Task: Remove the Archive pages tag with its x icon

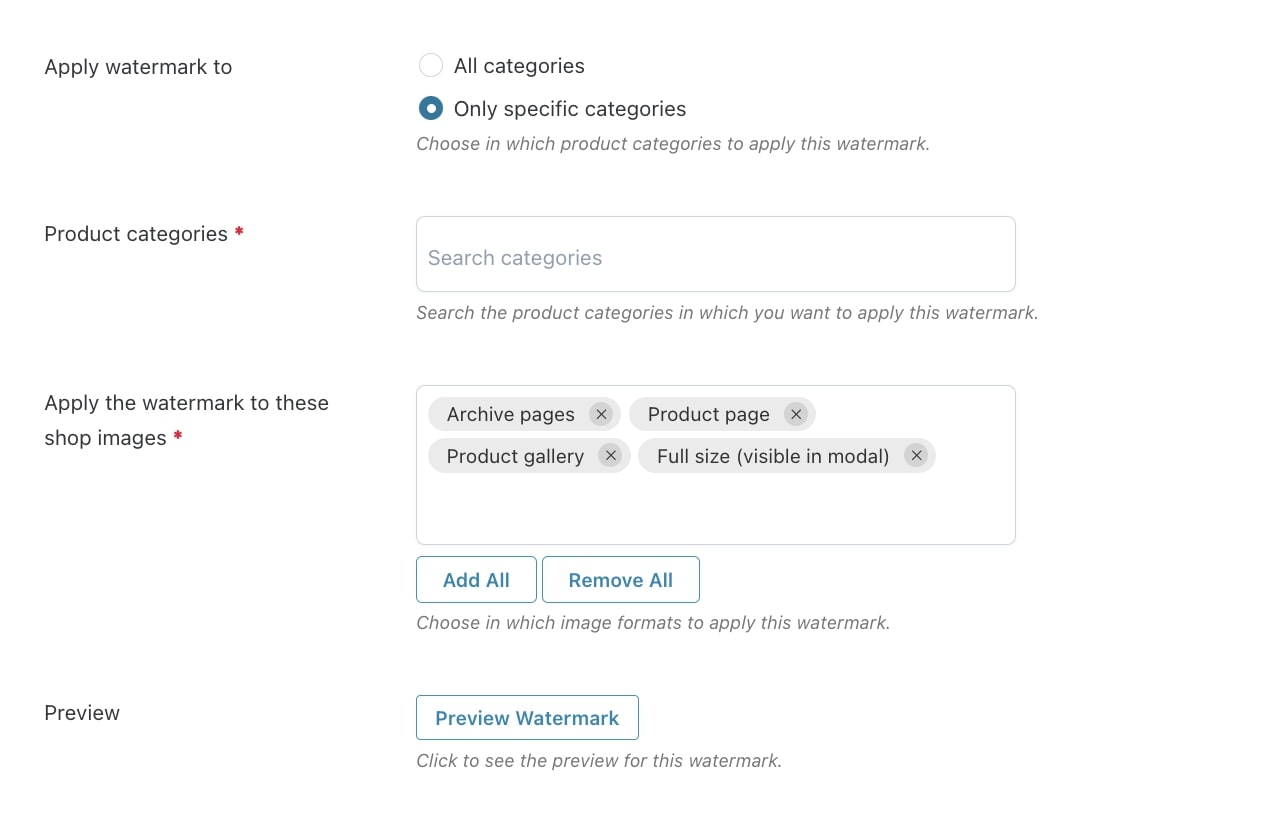Action: (x=601, y=414)
